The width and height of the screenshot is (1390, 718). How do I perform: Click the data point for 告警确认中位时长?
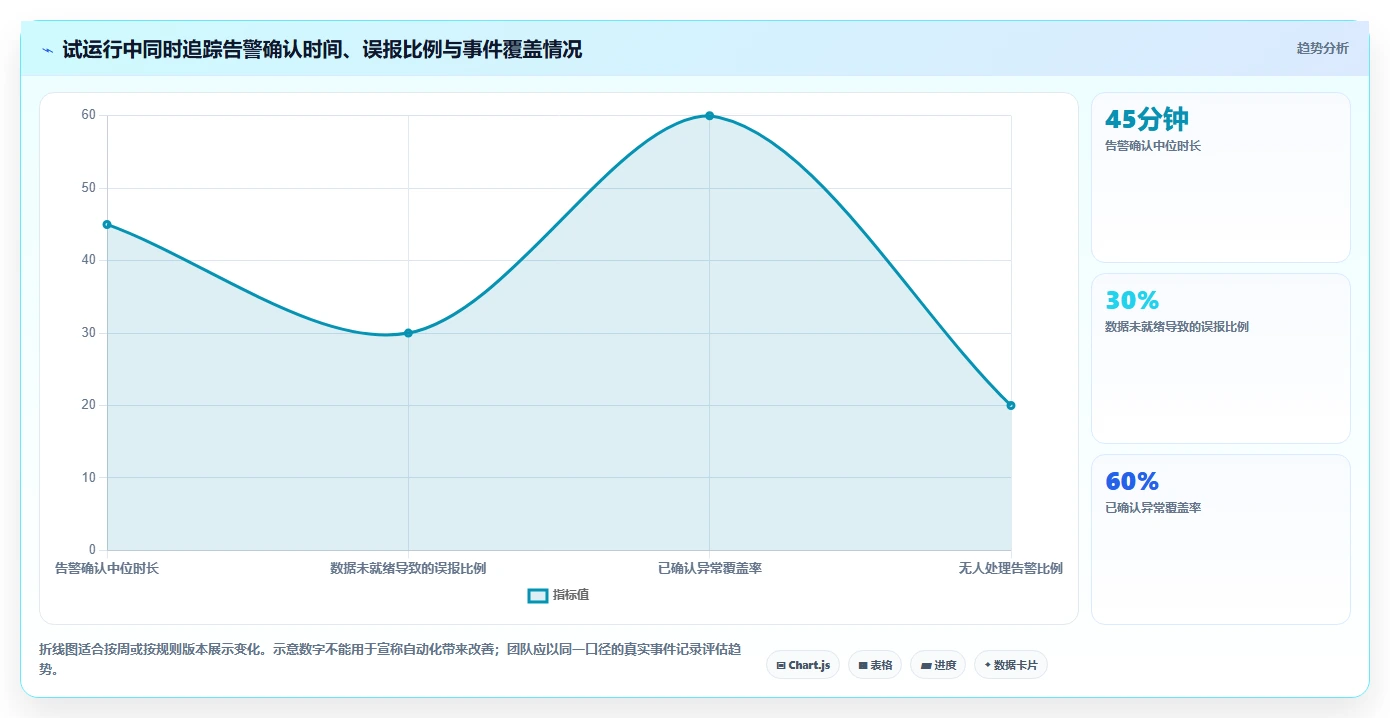[x=107, y=224]
